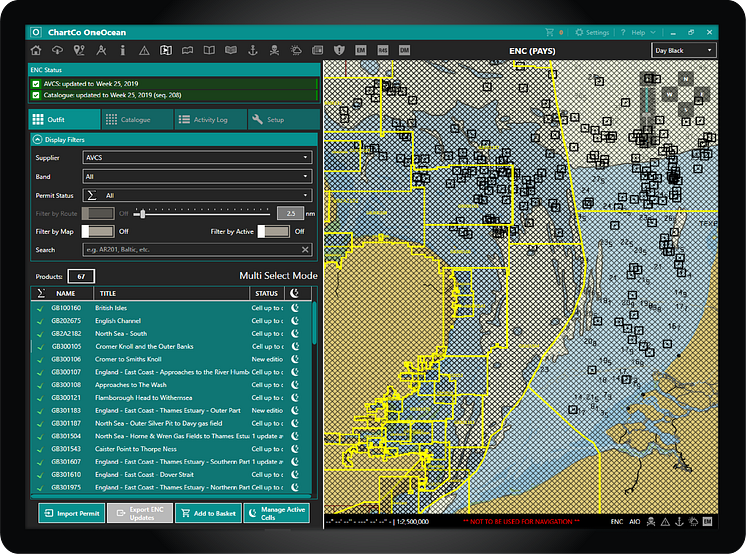The width and height of the screenshot is (746, 554).
Task: Open the weather cloud-sun toolbar icon
Action: [296, 50]
